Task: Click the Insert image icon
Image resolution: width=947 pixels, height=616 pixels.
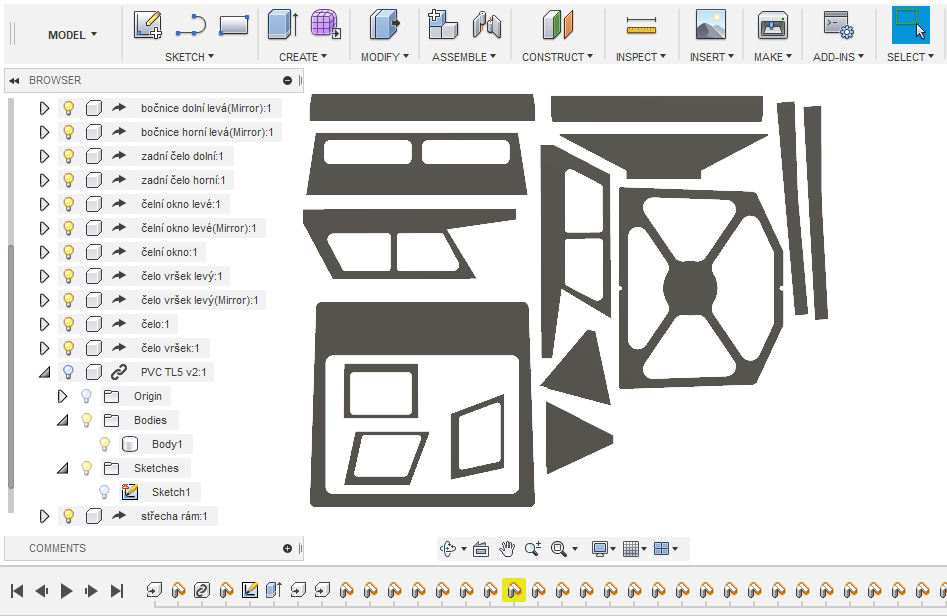Action: pyautogui.click(x=711, y=25)
